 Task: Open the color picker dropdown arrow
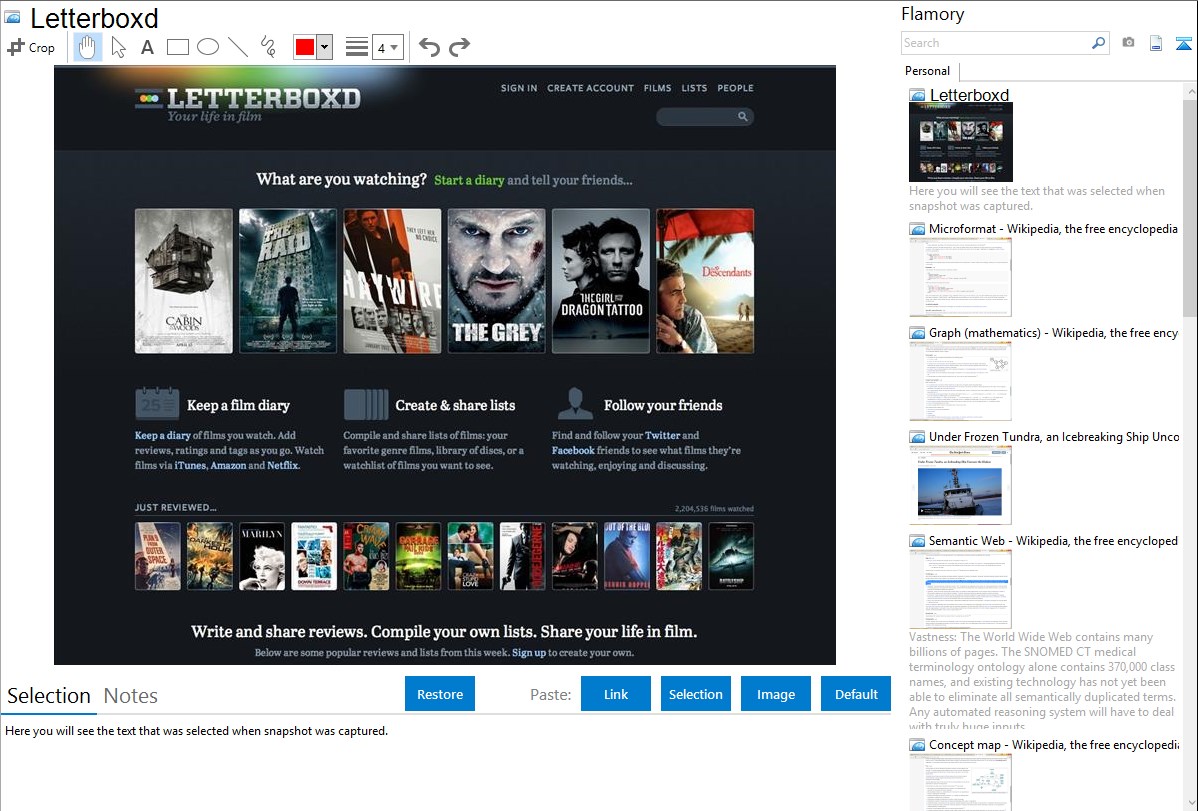[x=324, y=47]
